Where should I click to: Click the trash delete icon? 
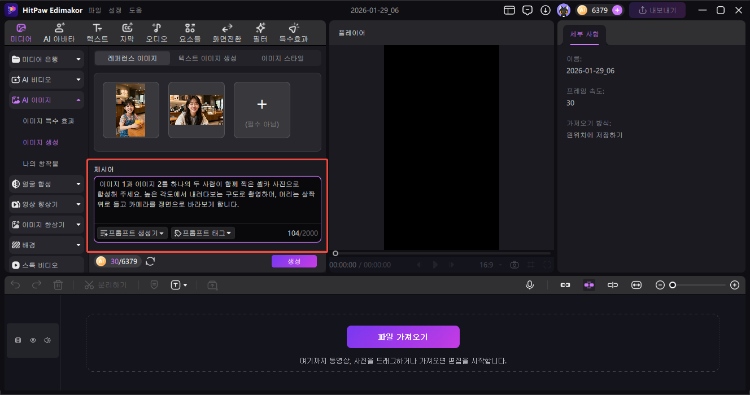58,285
